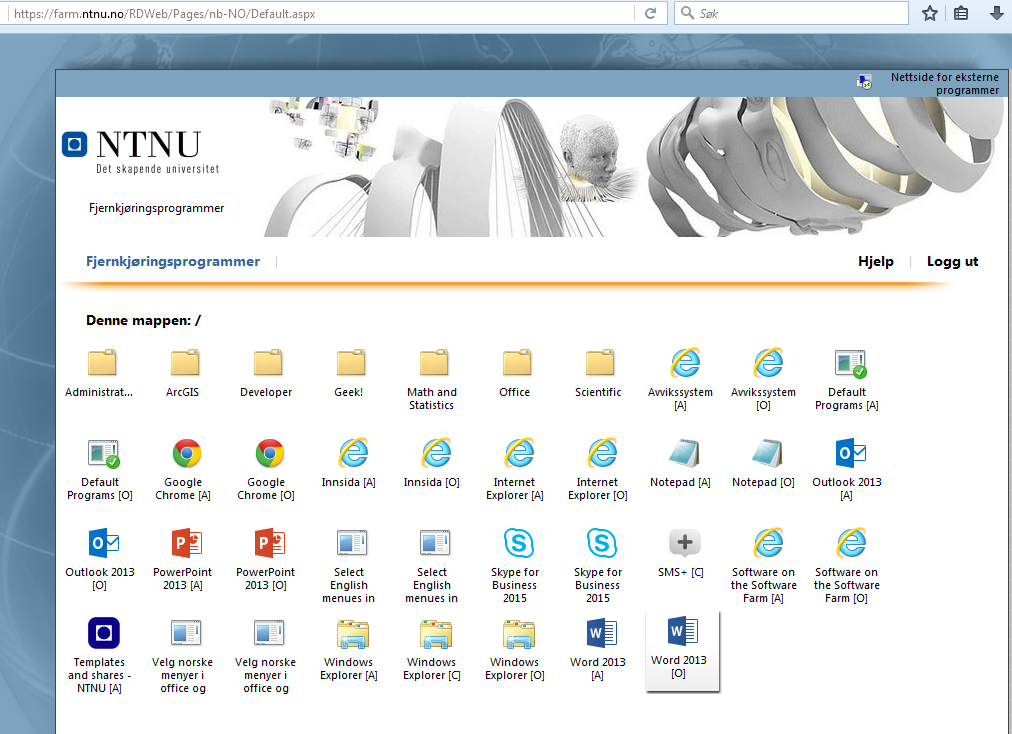The width and height of the screenshot is (1012, 734).
Task: Launch Windows Explorer [A]
Action: (x=350, y=649)
